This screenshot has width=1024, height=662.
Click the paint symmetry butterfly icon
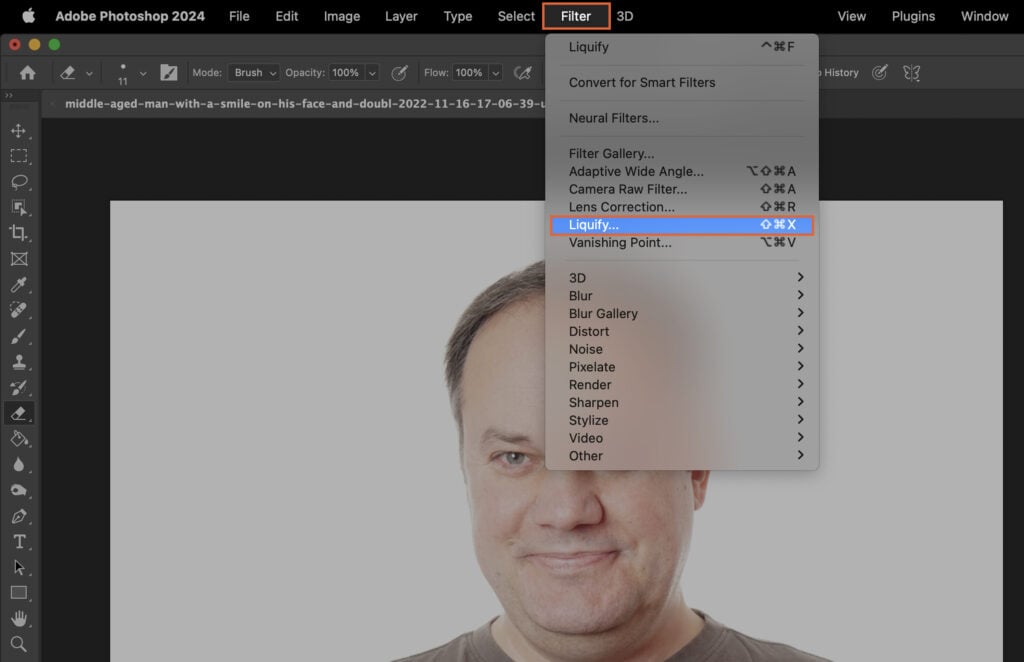coord(910,72)
